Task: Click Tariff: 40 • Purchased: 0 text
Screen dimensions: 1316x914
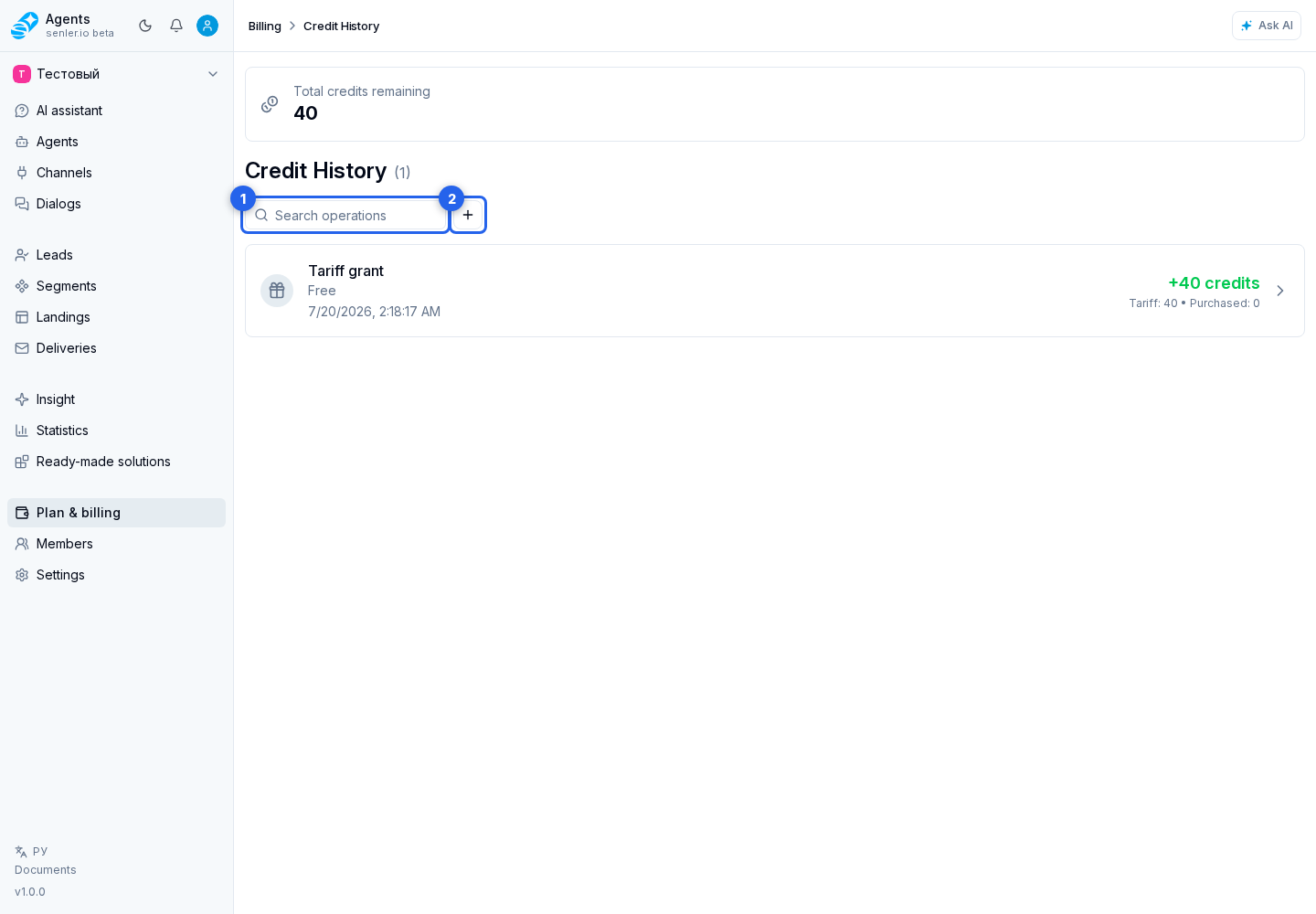Action: tap(1194, 303)
